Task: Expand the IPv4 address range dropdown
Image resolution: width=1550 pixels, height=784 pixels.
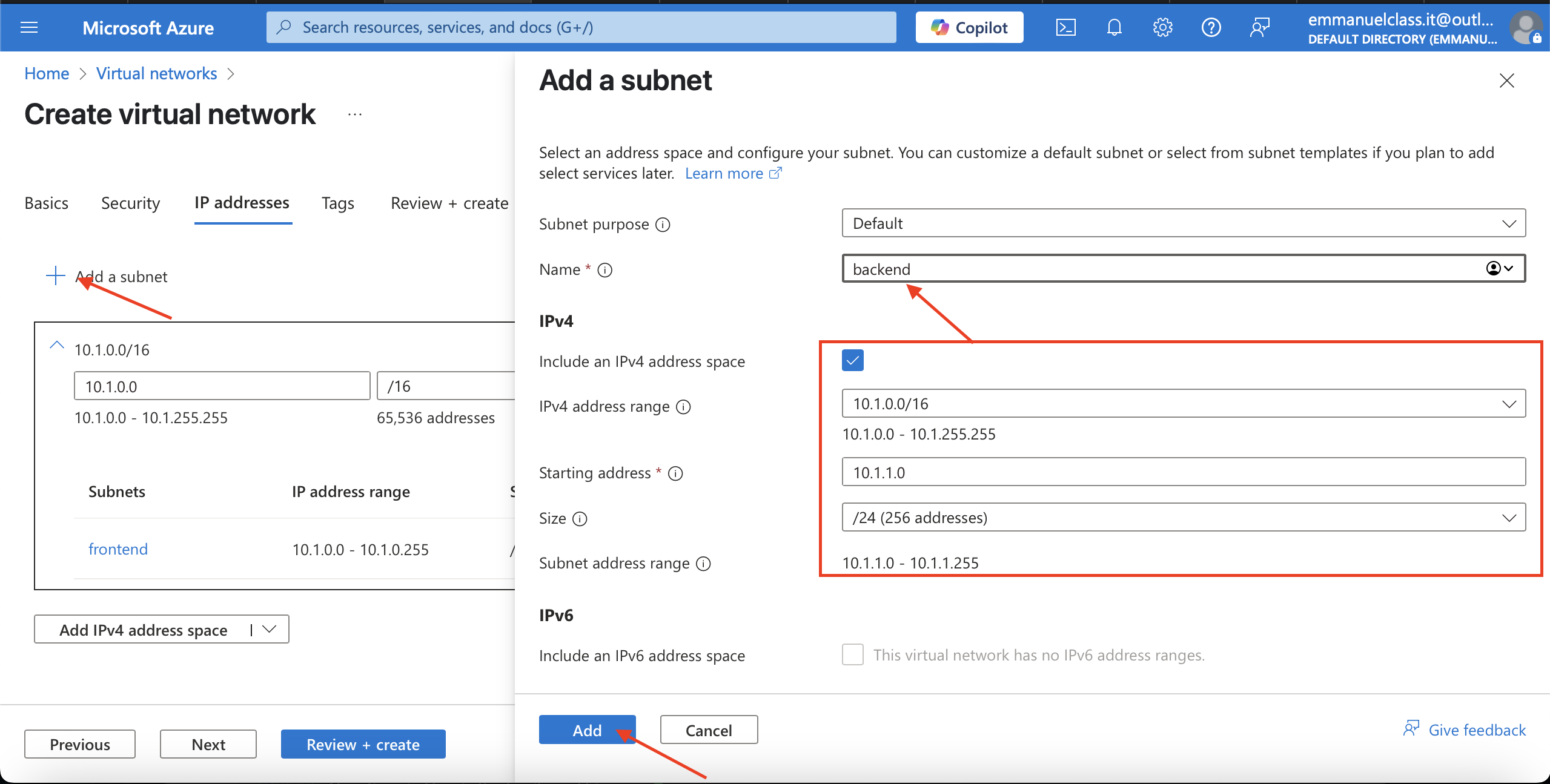Action: tap(1183, 404)
